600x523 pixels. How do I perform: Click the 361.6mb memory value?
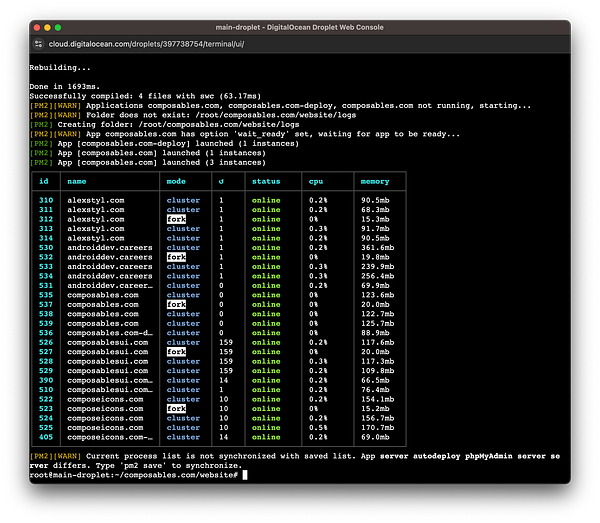tap(377, 247)
